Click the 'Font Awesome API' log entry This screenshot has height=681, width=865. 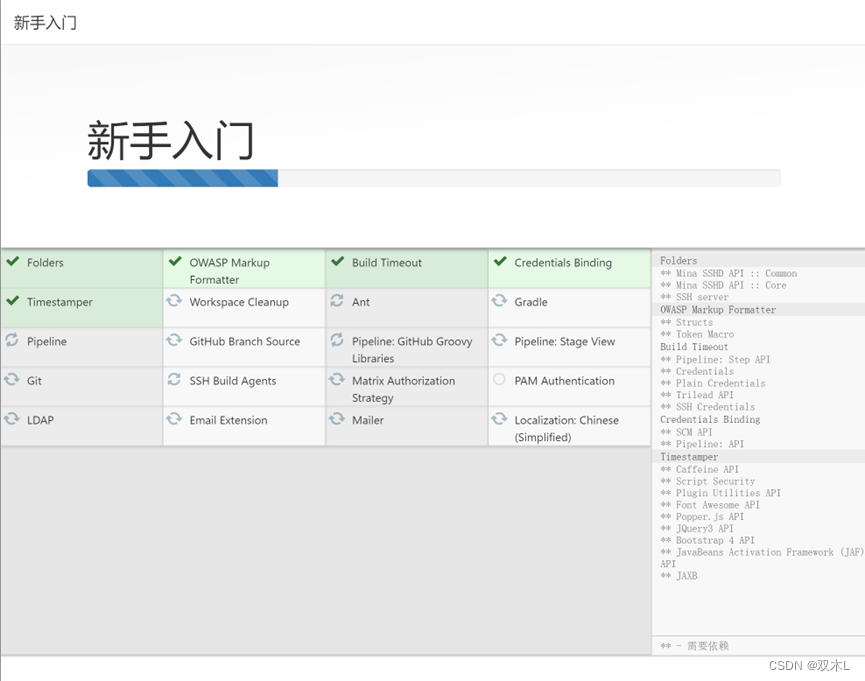710,505
